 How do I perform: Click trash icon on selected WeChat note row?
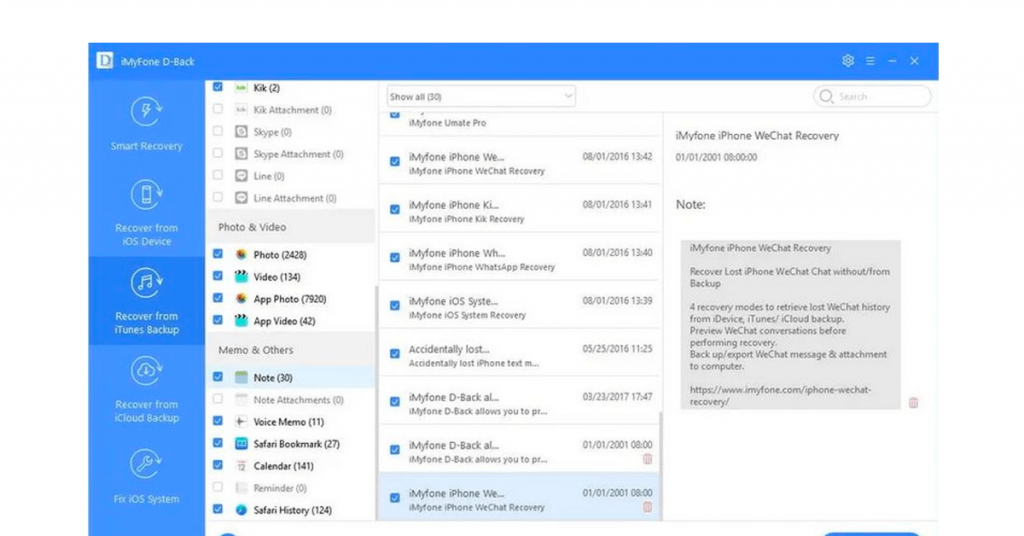click(647, 507)
